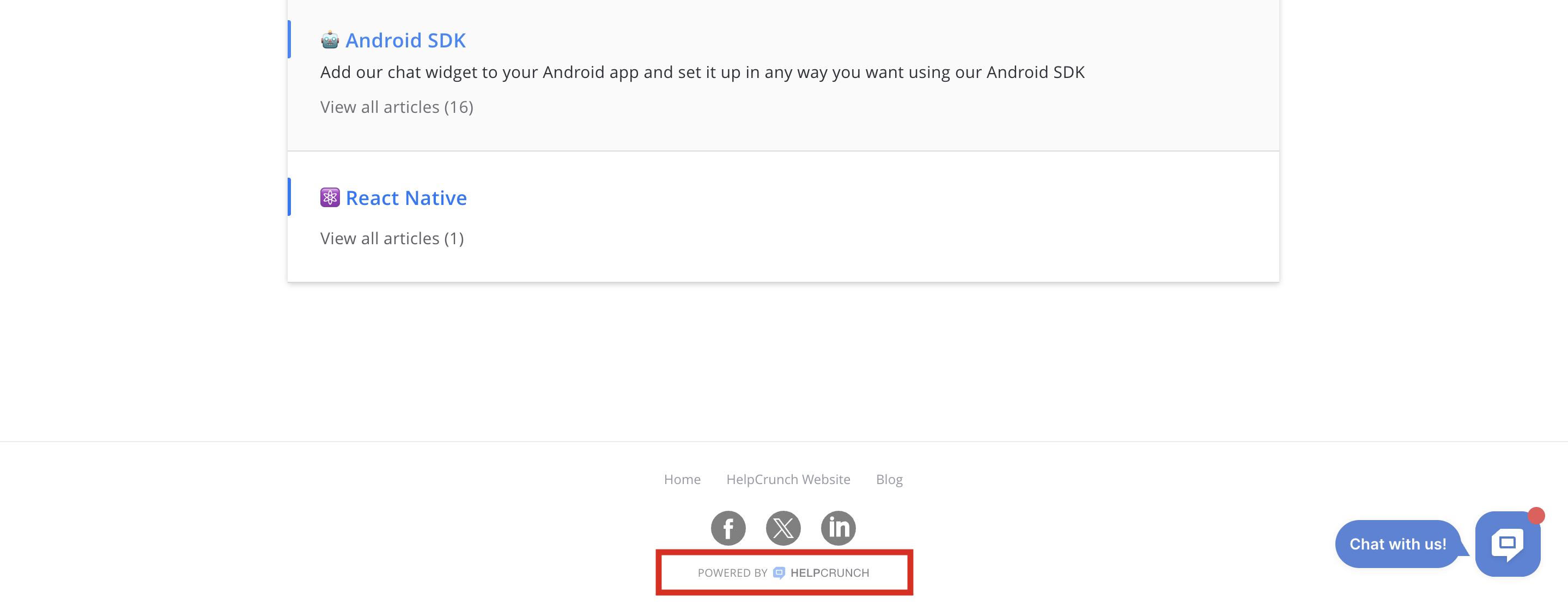The height and width of the screenshot is (604, 1568).
Task: Open the chat widget launcher icon
Action: click(x=1507, y=543)
